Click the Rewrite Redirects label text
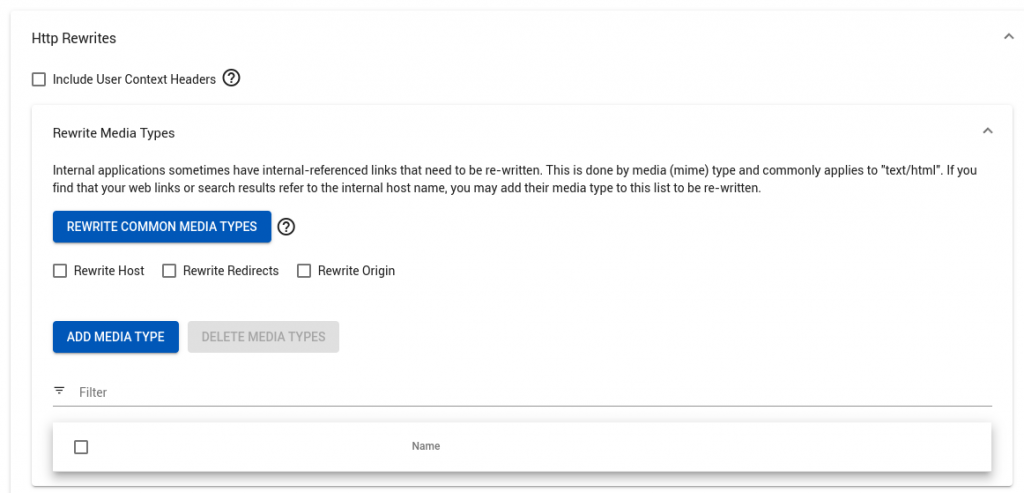 click(230, 271)
